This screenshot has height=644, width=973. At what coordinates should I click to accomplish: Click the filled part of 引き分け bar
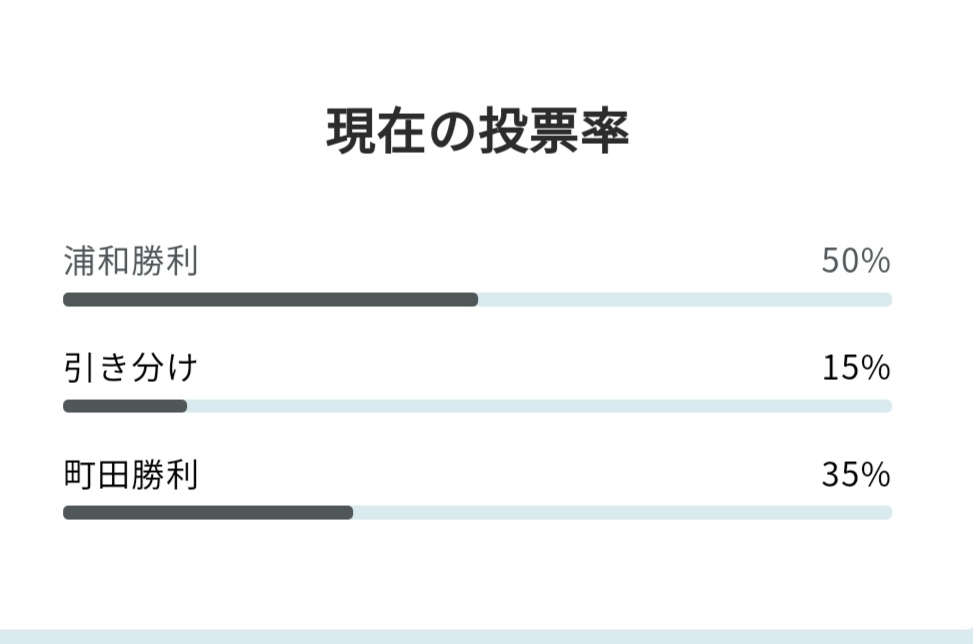tap(125, 406)
